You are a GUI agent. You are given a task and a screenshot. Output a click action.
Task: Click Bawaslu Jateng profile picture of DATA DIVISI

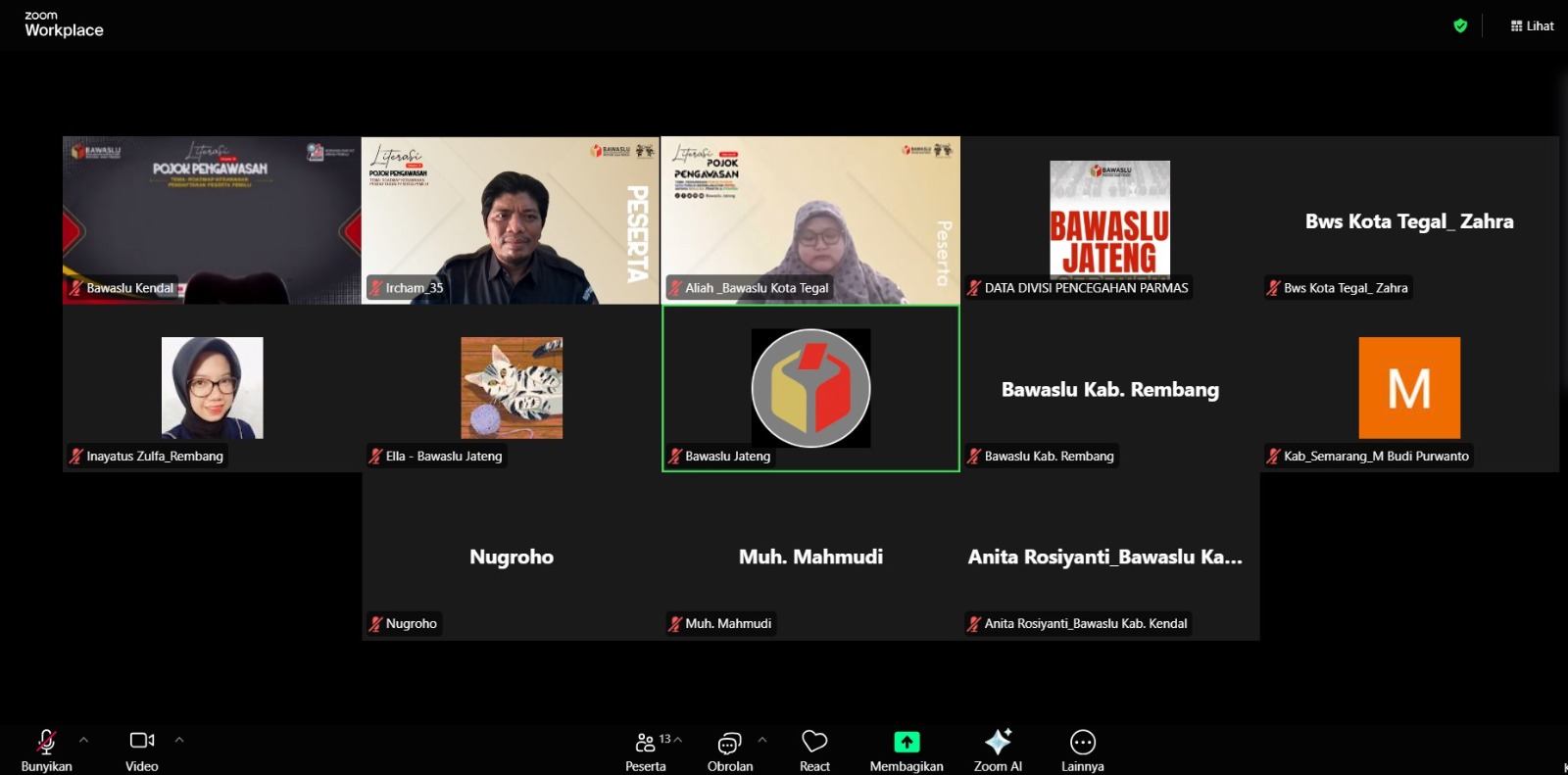tap(1109, 218)
